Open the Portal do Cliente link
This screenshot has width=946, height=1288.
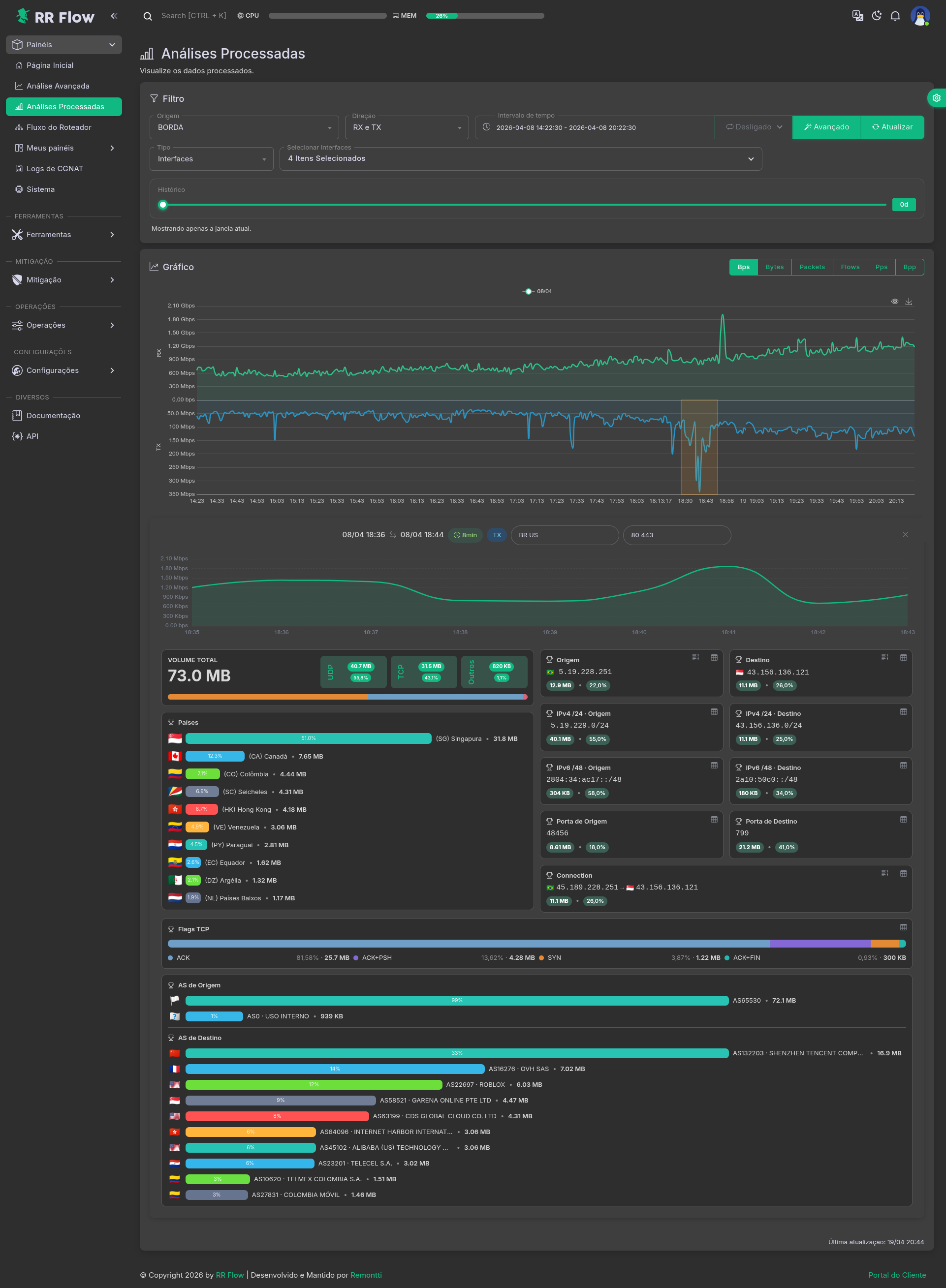point(896,1275)
